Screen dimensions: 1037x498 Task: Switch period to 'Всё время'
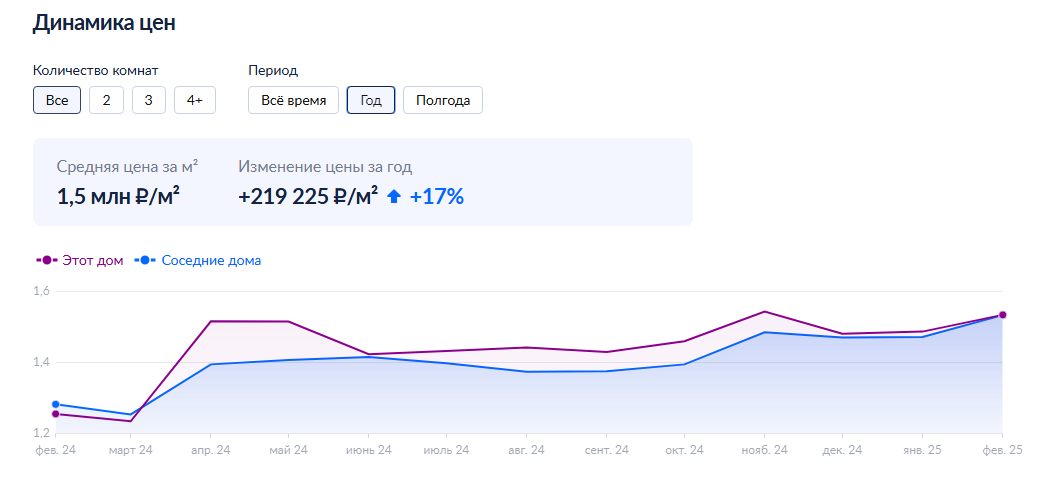coord(294,101)
